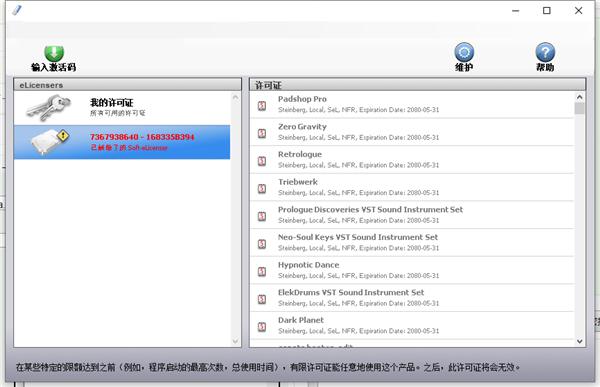
Task: Select the Soft-eLicenser with warning icon
Action: coord(50,142)
